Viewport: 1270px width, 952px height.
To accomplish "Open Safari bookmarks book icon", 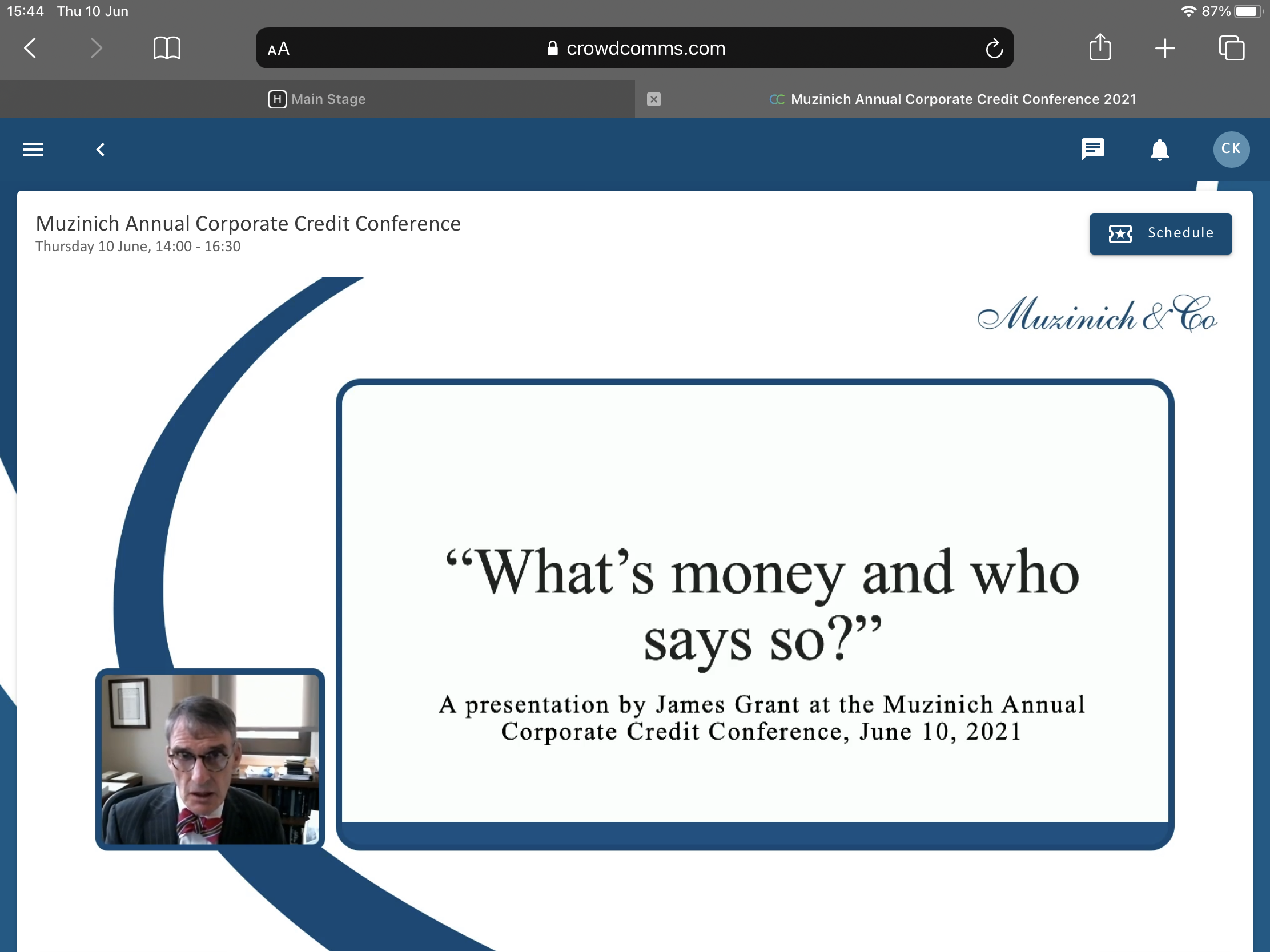I will click(167, 48).
